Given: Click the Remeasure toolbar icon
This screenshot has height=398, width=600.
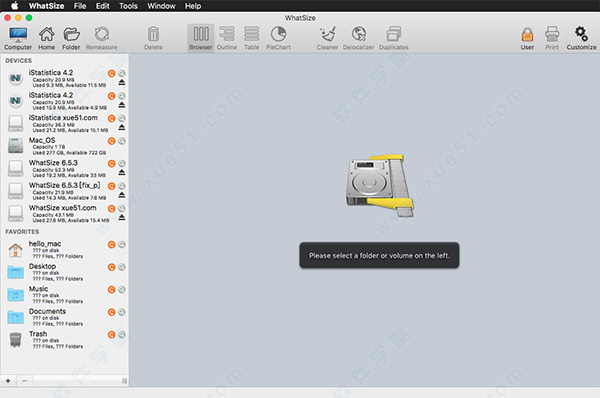Looking at the screenshot, I should tap(101, 38).
